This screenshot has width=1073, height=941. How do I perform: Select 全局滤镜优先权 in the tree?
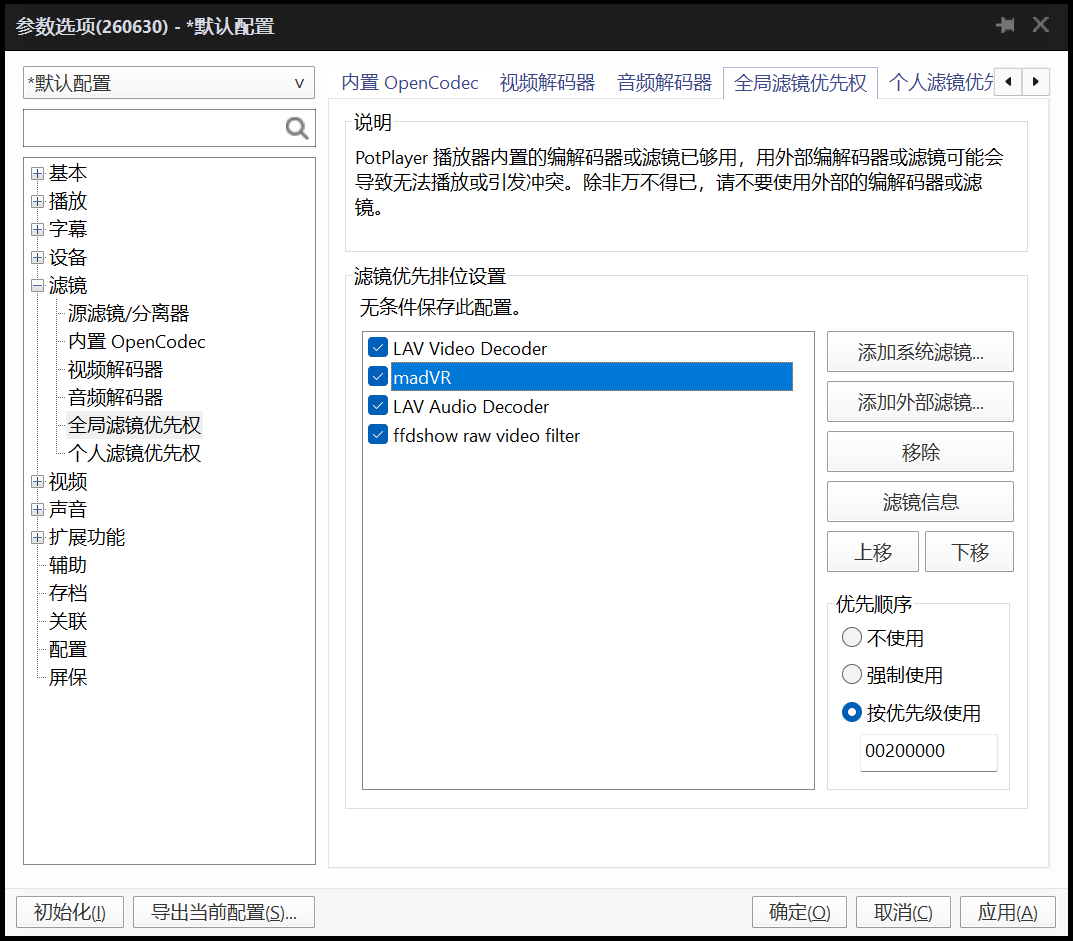pyautogui.click(x=134, y=425)
